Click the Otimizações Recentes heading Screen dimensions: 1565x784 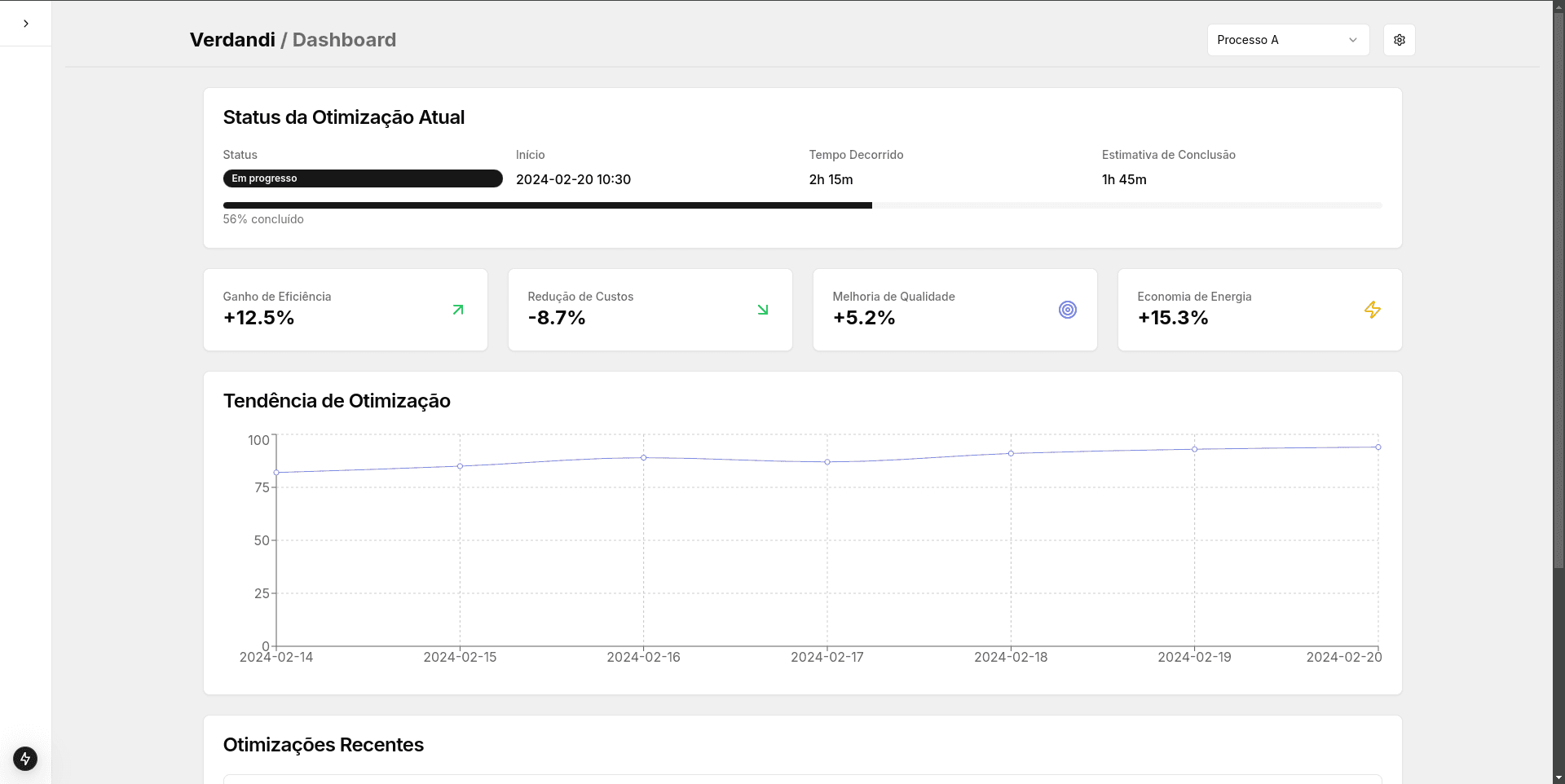point(324,745)
